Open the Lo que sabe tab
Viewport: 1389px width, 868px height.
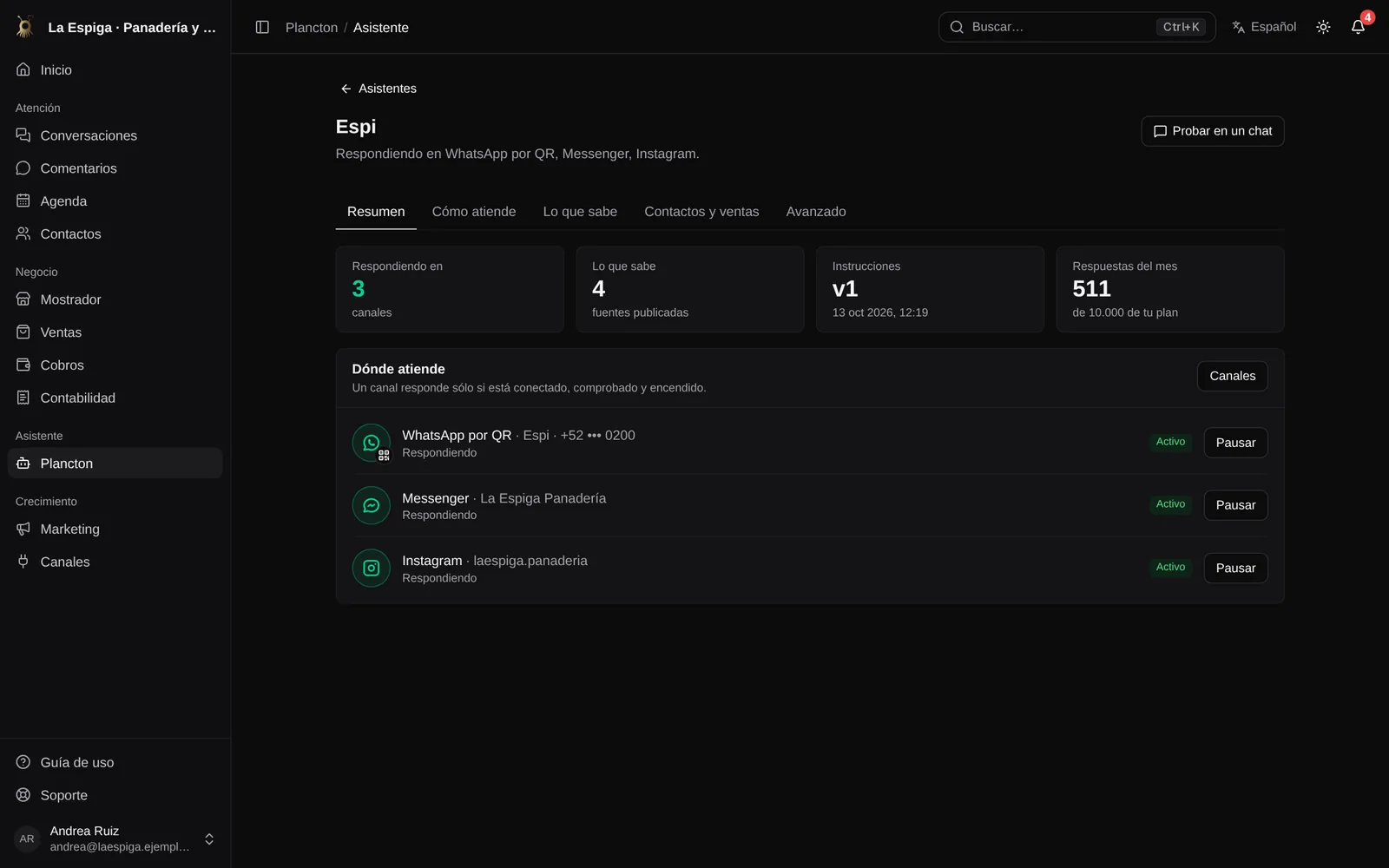click(x=580, y=212)
